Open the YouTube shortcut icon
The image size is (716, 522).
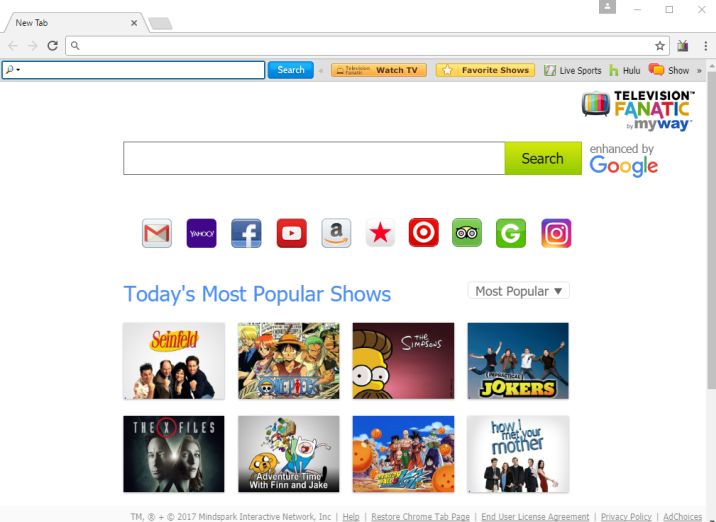click(291, 233)
